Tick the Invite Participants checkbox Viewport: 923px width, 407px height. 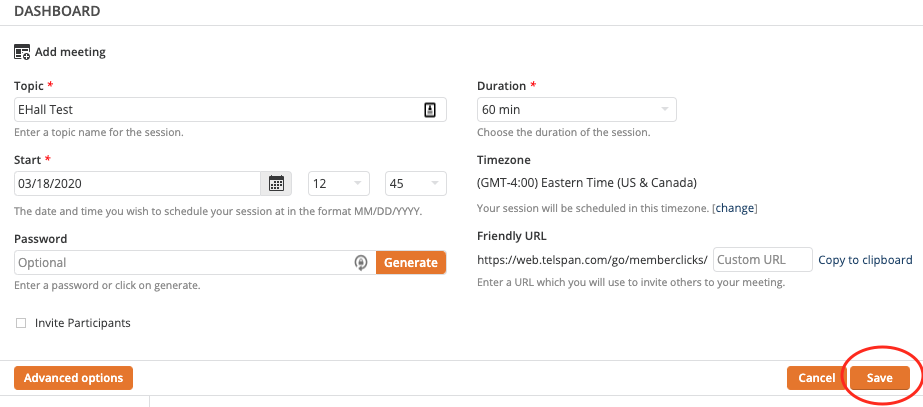tap(21, 323)
